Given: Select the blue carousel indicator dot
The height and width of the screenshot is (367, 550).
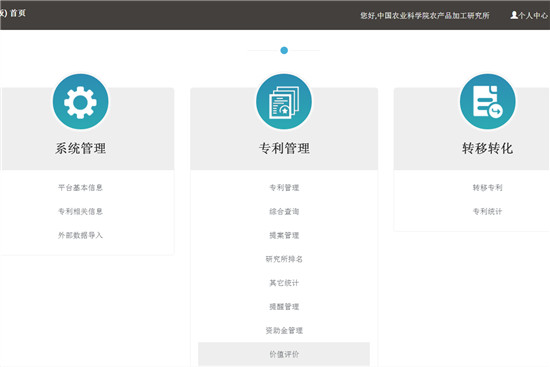Looking at the screenshot, I should [284, 51].
